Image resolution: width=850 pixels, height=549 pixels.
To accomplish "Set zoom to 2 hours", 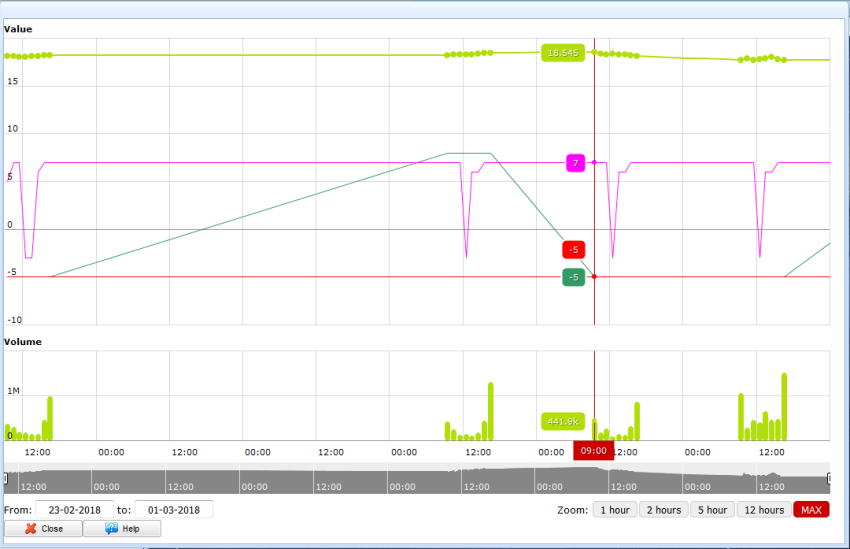I will coord(663,510).
